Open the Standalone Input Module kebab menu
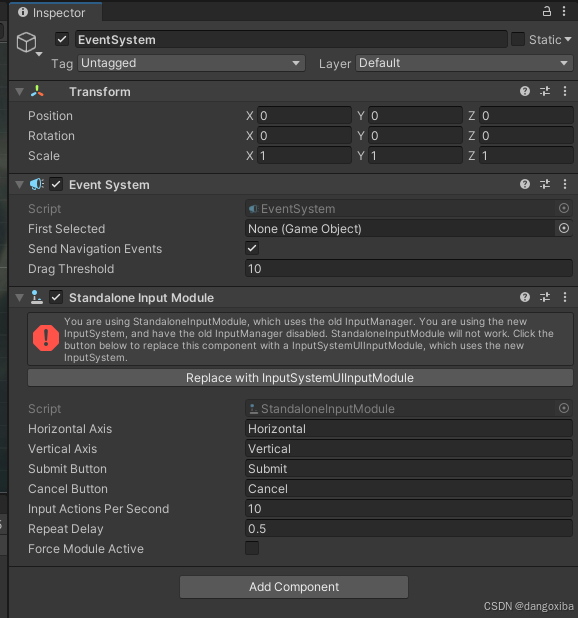 (565, 297)
